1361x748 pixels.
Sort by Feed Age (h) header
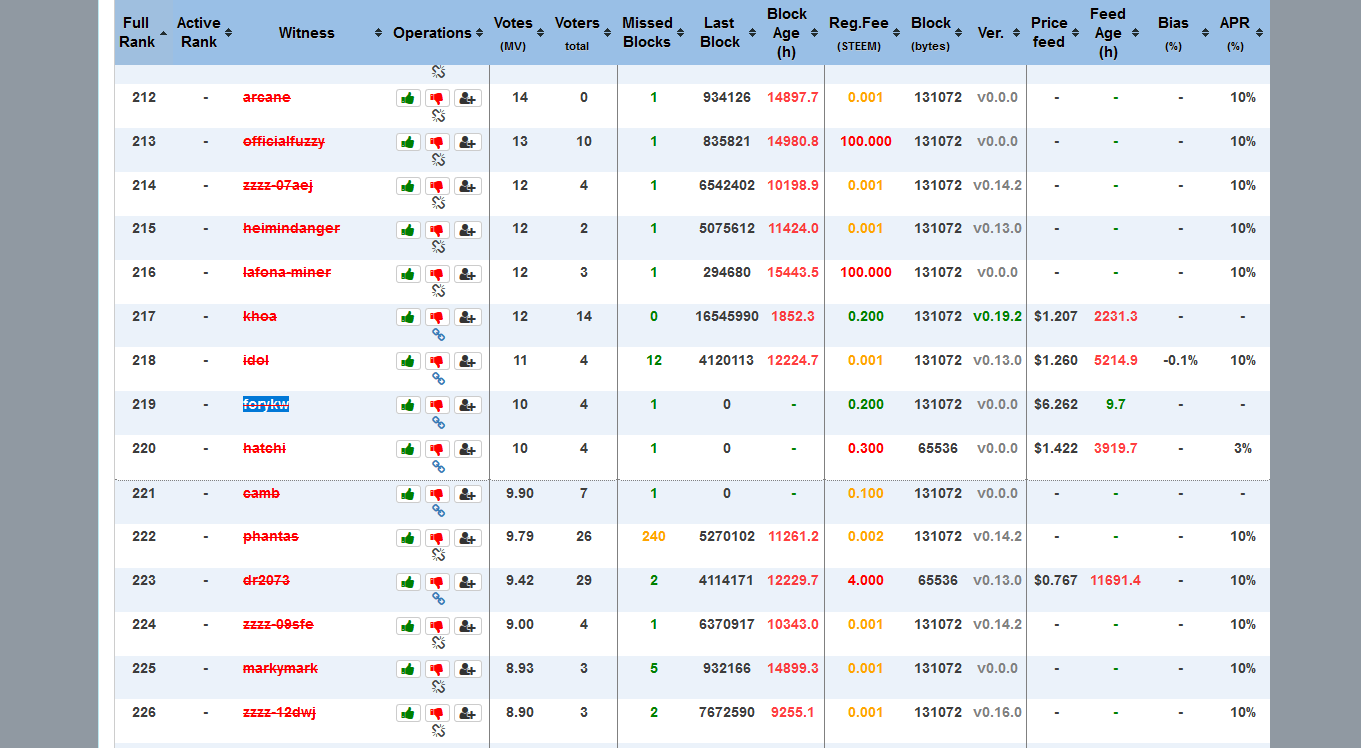pyautogui.click(x=1114, y=32)
